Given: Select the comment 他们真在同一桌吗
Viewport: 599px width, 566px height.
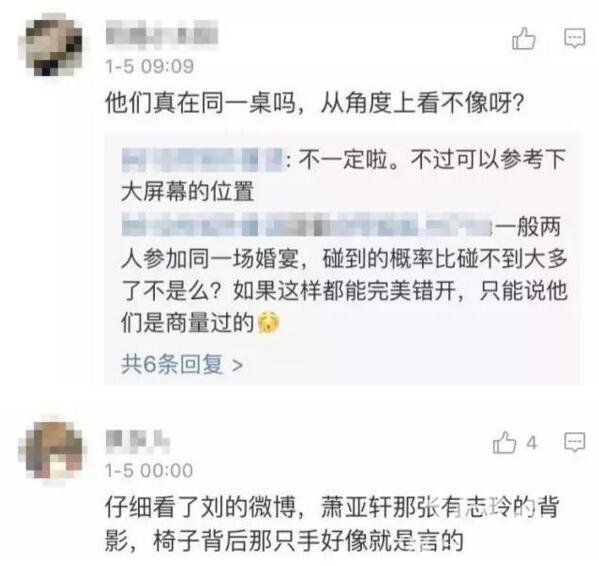Looking at the screenshot, I should click(x=314, y=103).
